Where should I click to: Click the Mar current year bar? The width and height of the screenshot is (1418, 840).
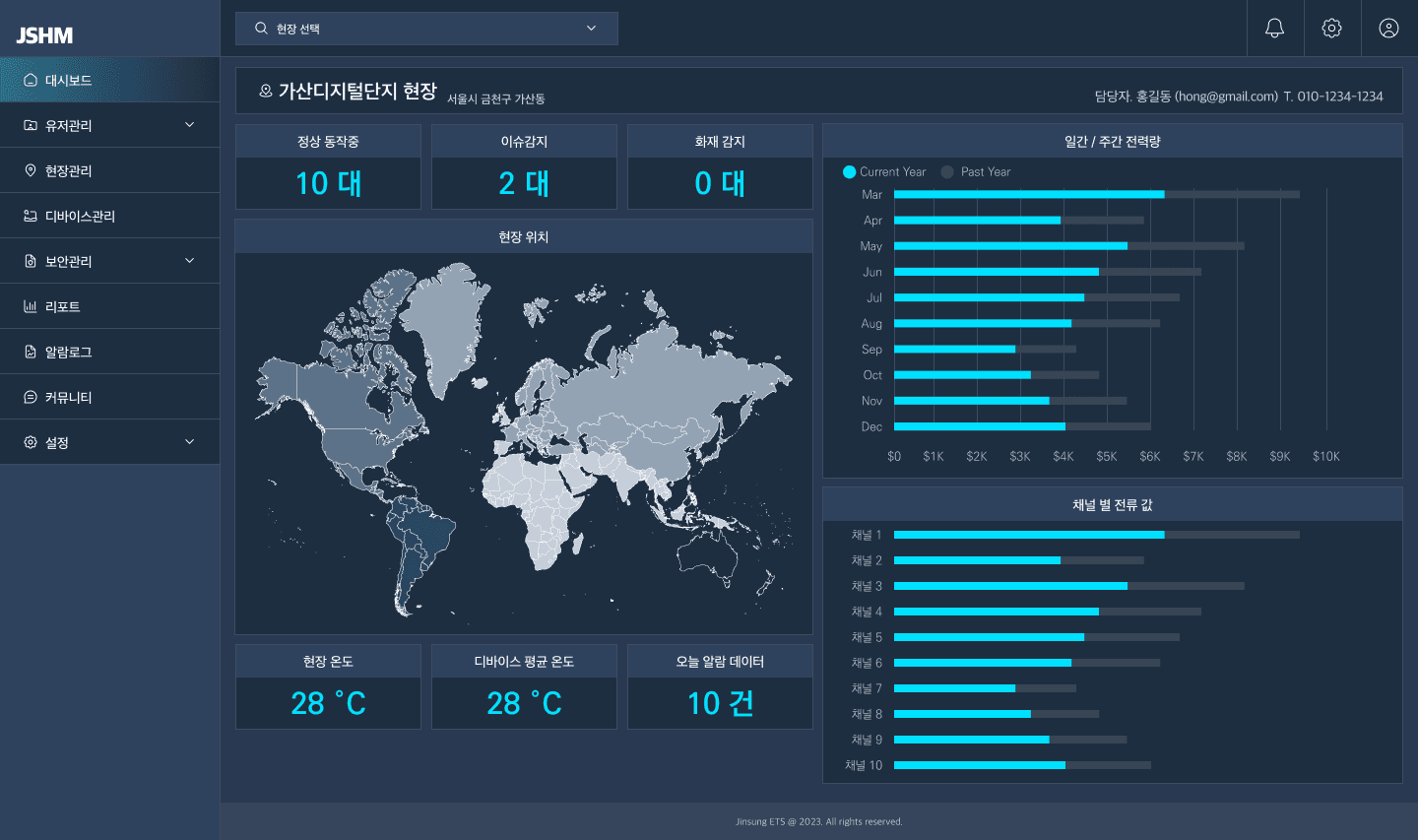(x=1028, y=195)
